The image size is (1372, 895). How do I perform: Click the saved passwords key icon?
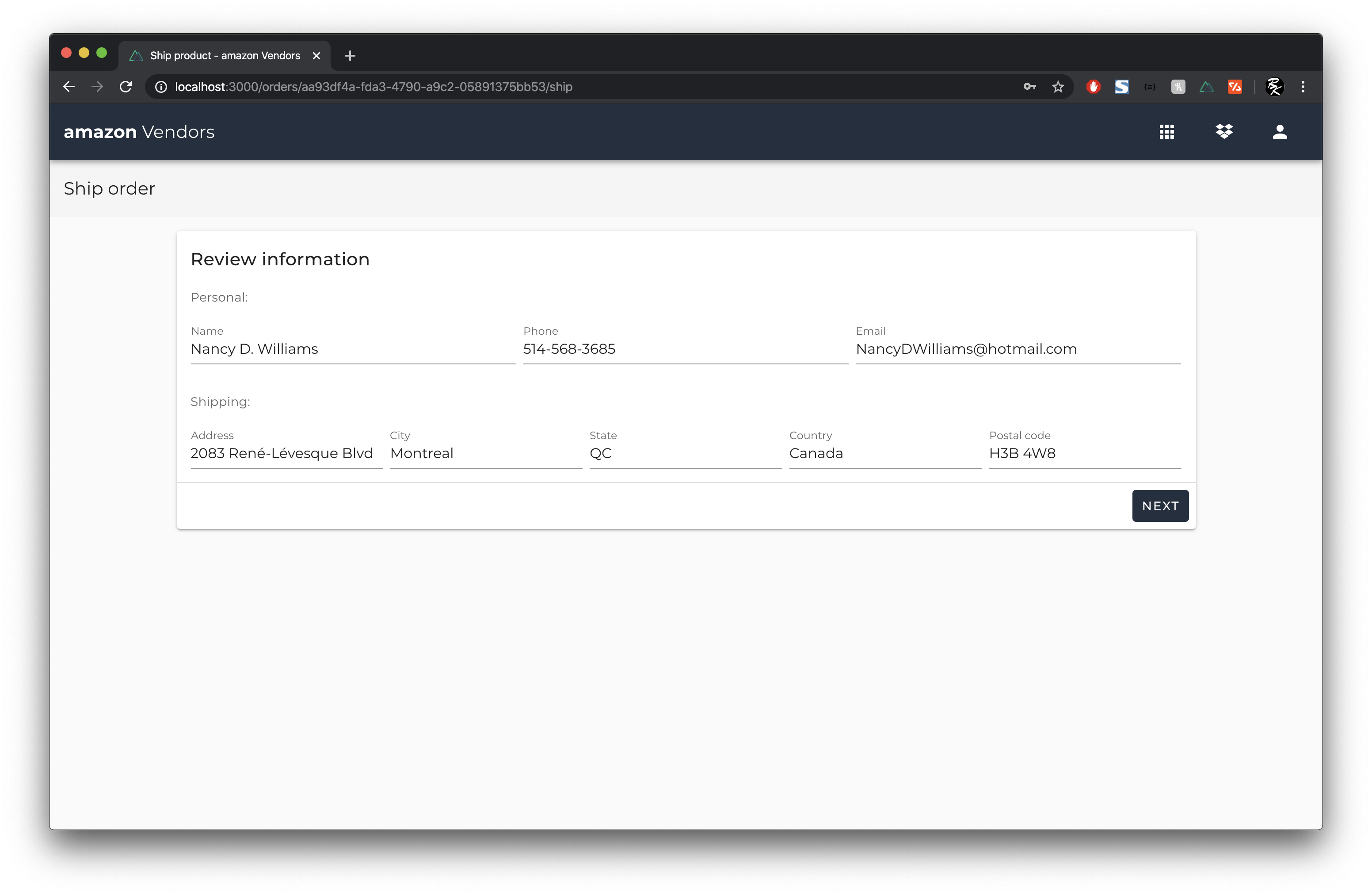point(1029,87)
